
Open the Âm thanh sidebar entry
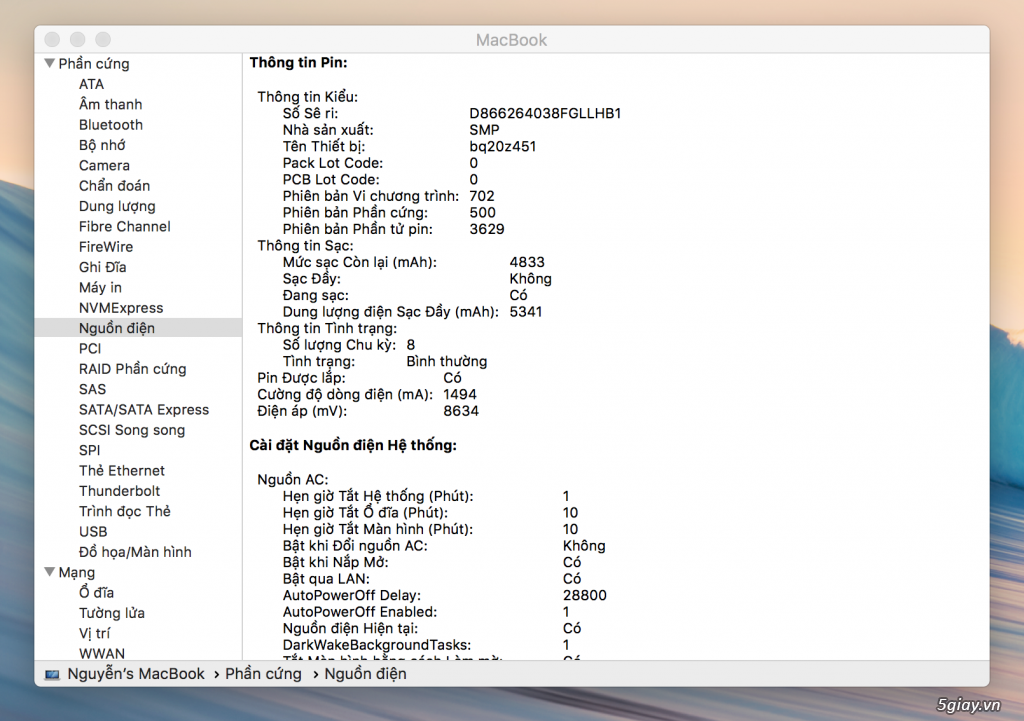[x=110, y=104]
